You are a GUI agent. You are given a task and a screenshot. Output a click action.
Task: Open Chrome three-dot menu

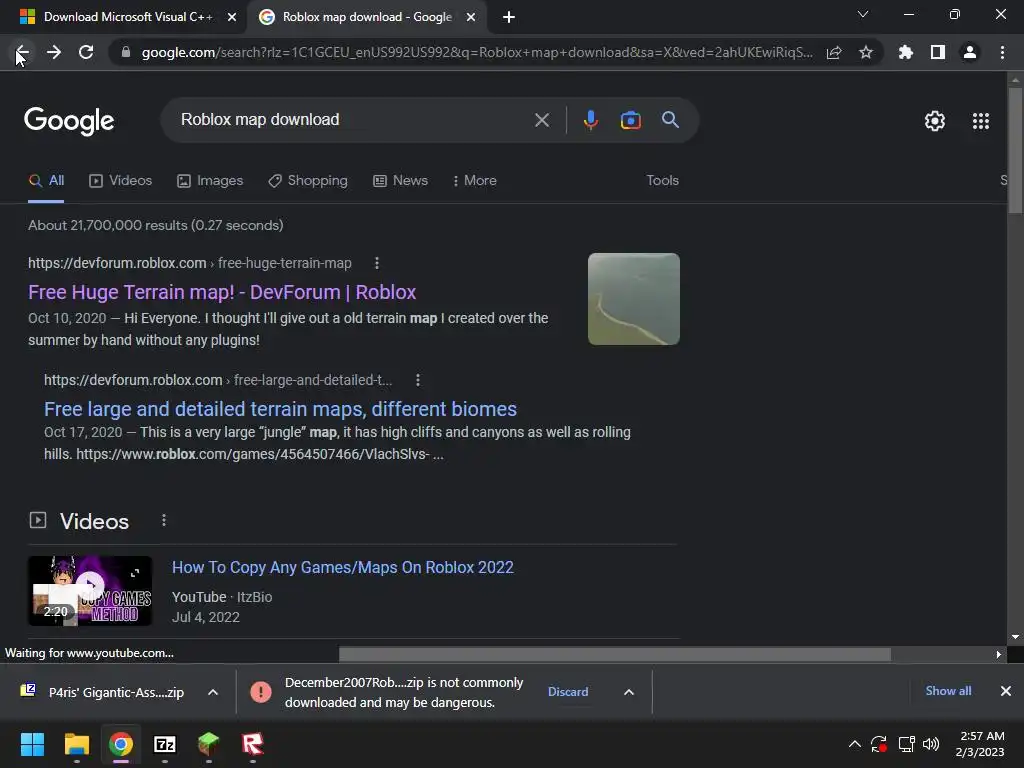1002,52
